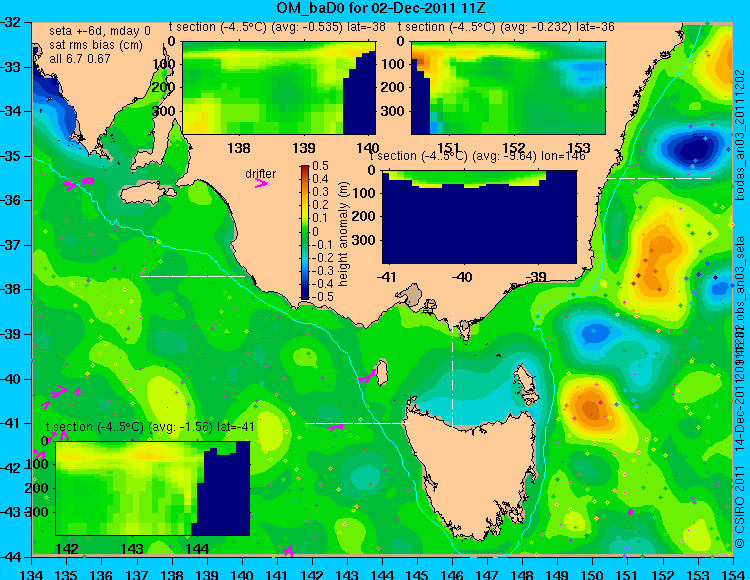This screenshot has height=580, width=750.
Task: Click the 'drifter' legend label
Action: tap(261, 174)
